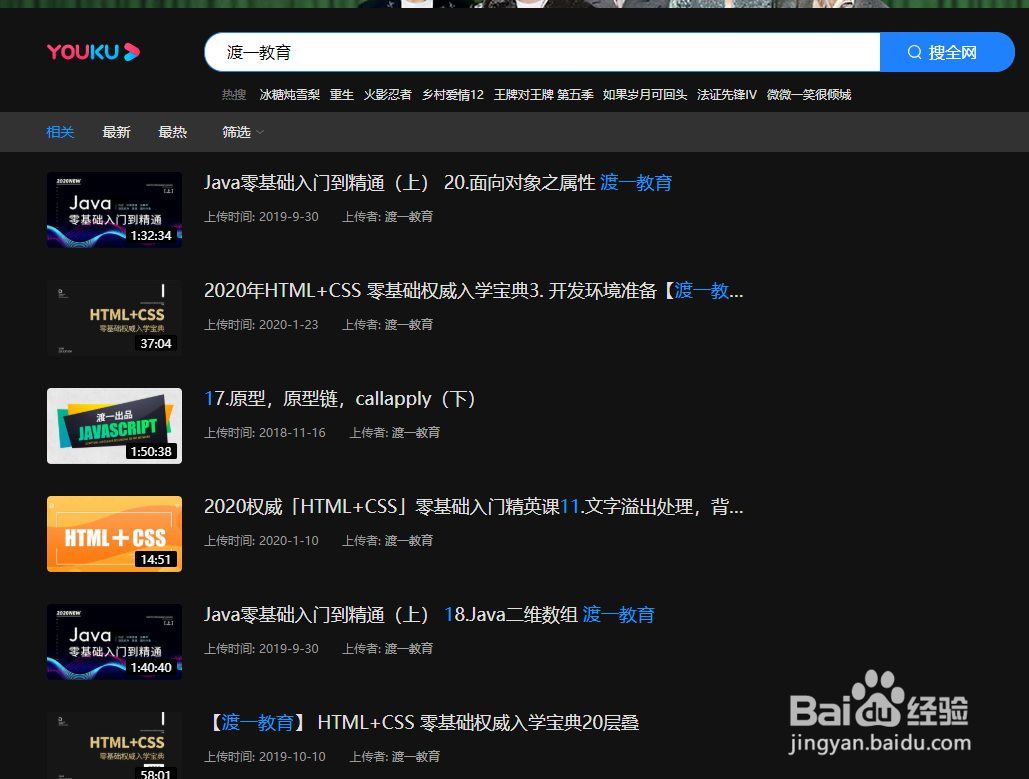This screenshot has height=779, width=1029.
Task: Open the 37:04 HTML+CSS video thumbnail
Action: pyautogui.click(x=114, y=318)
